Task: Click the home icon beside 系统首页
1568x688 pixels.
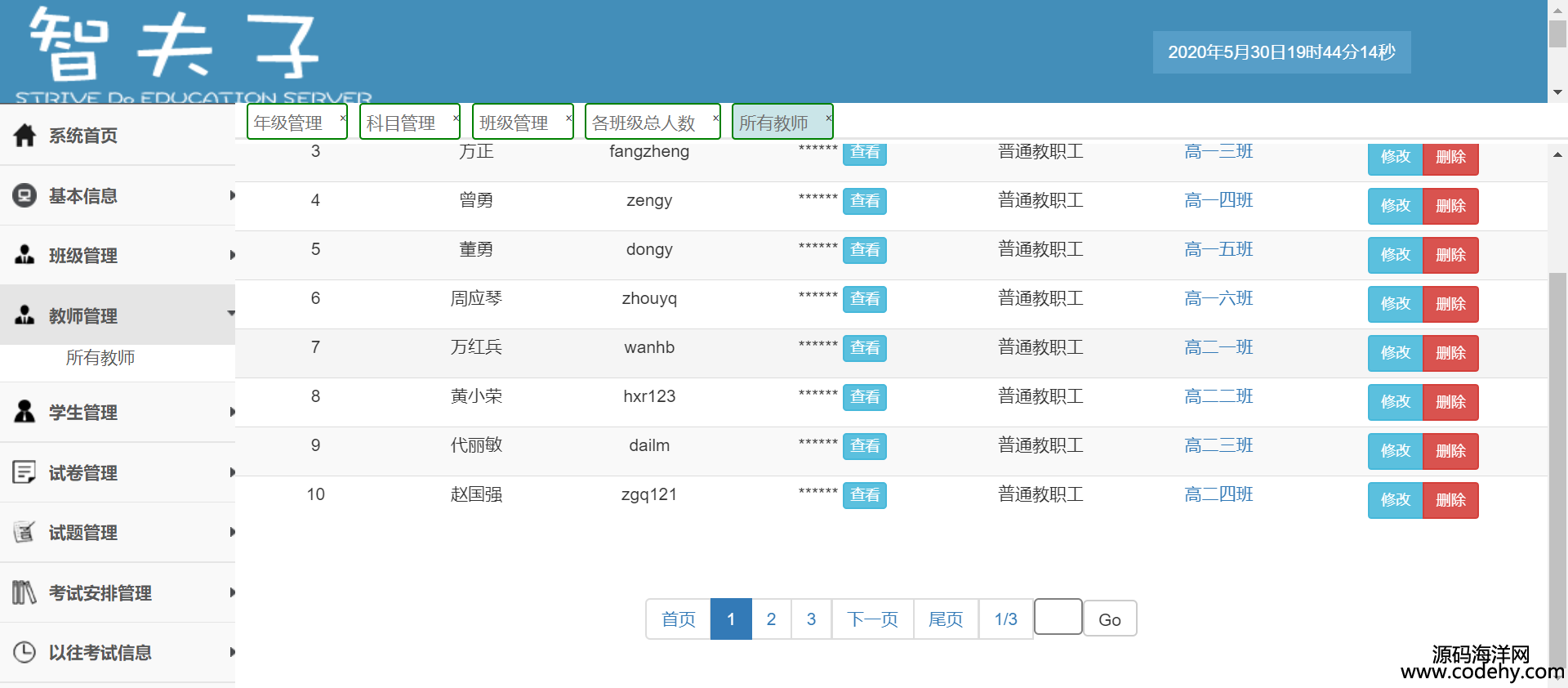Action: click(24, 136)
